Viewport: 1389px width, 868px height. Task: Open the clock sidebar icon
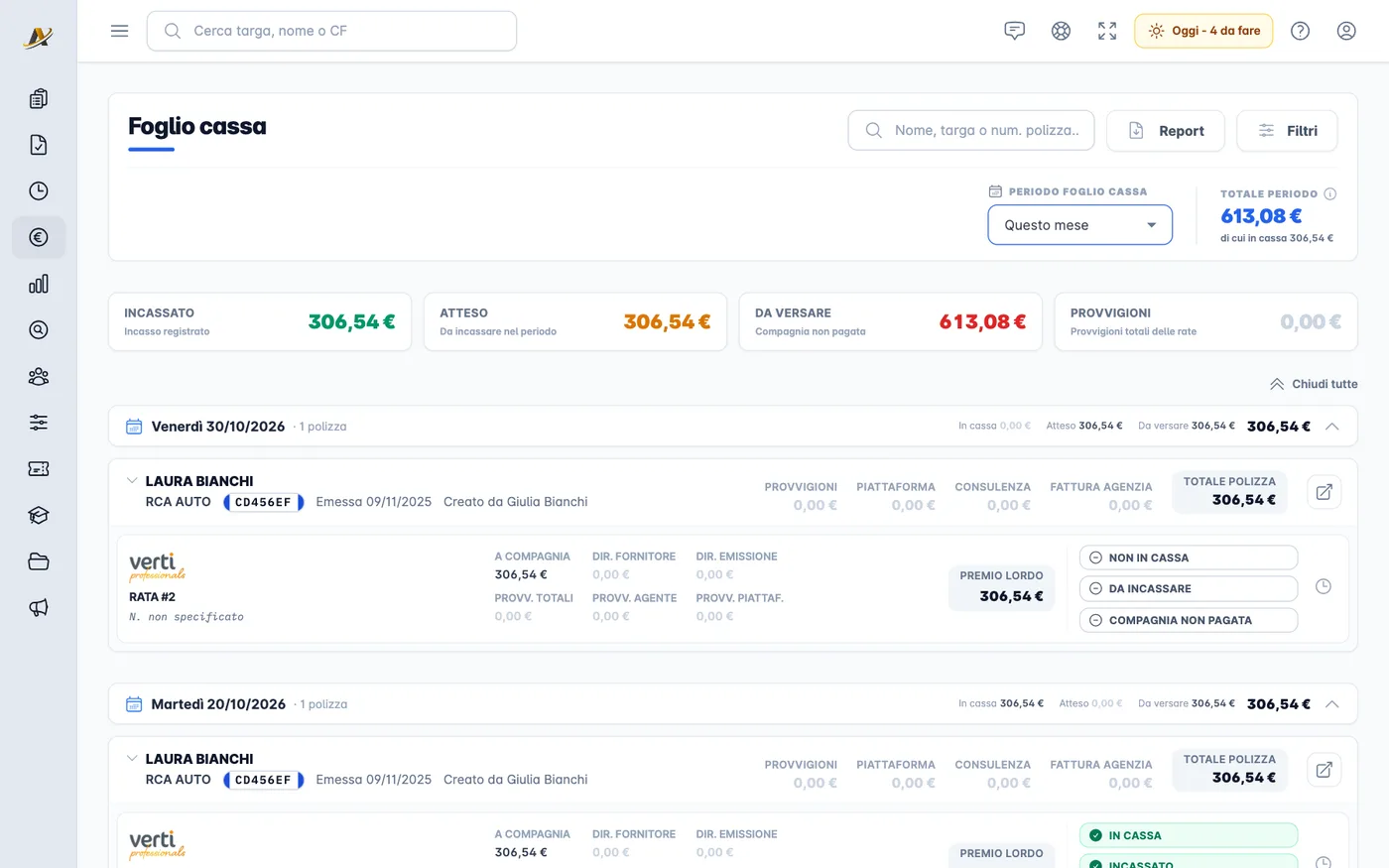(39, 191)
